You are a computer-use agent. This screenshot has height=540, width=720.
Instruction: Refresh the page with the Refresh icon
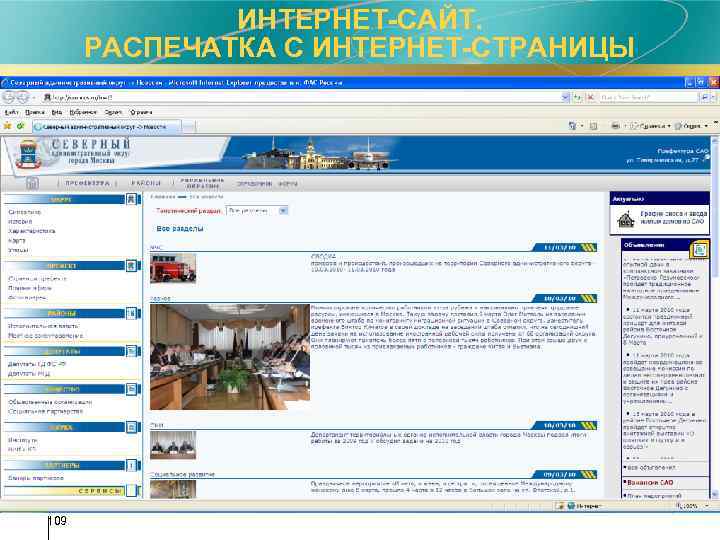577,97
